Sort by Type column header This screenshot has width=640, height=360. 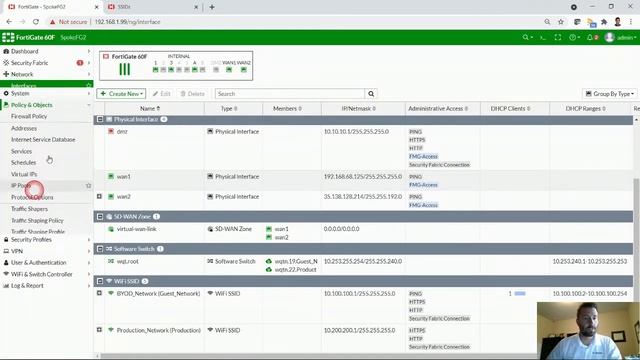pos(229,109)
